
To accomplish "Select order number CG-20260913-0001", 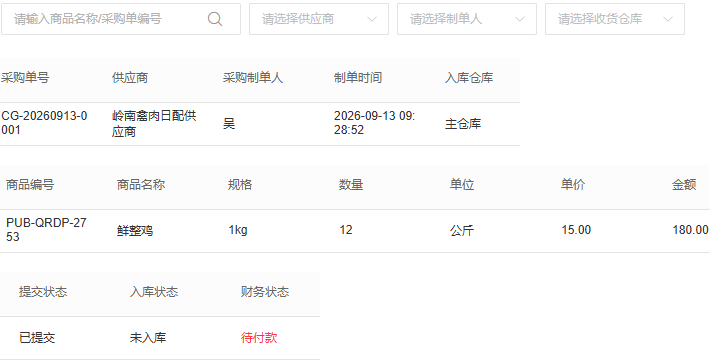I will pyautogui.click(x=44, y=123).
